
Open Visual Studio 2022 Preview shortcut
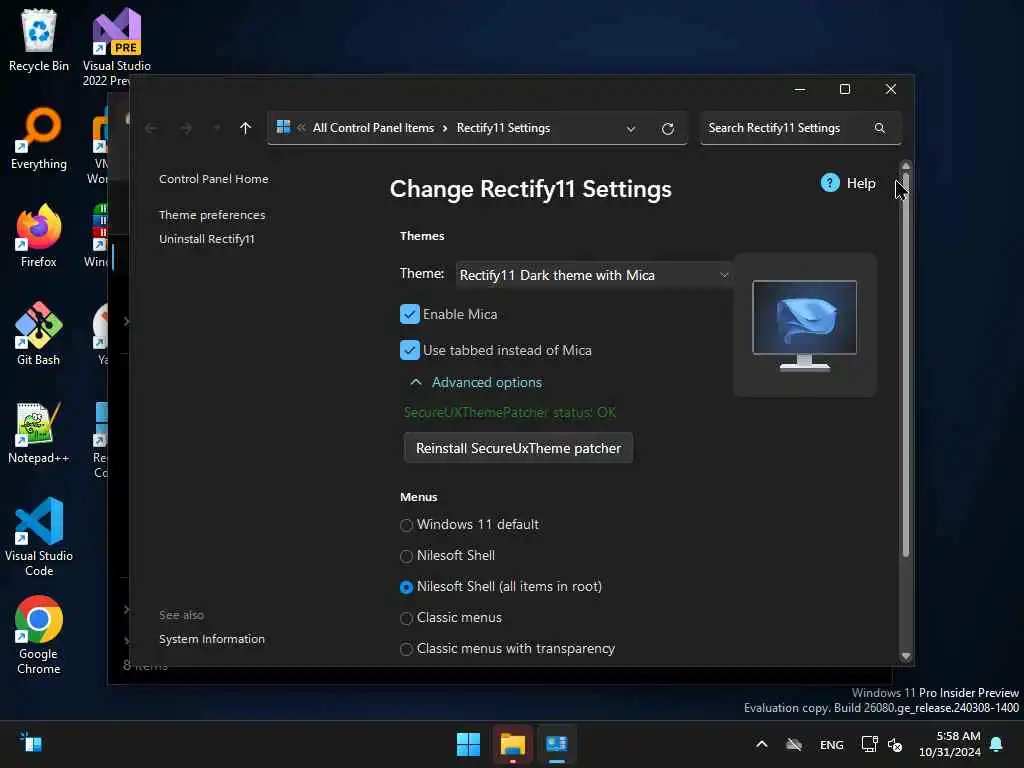click(116, 46)
